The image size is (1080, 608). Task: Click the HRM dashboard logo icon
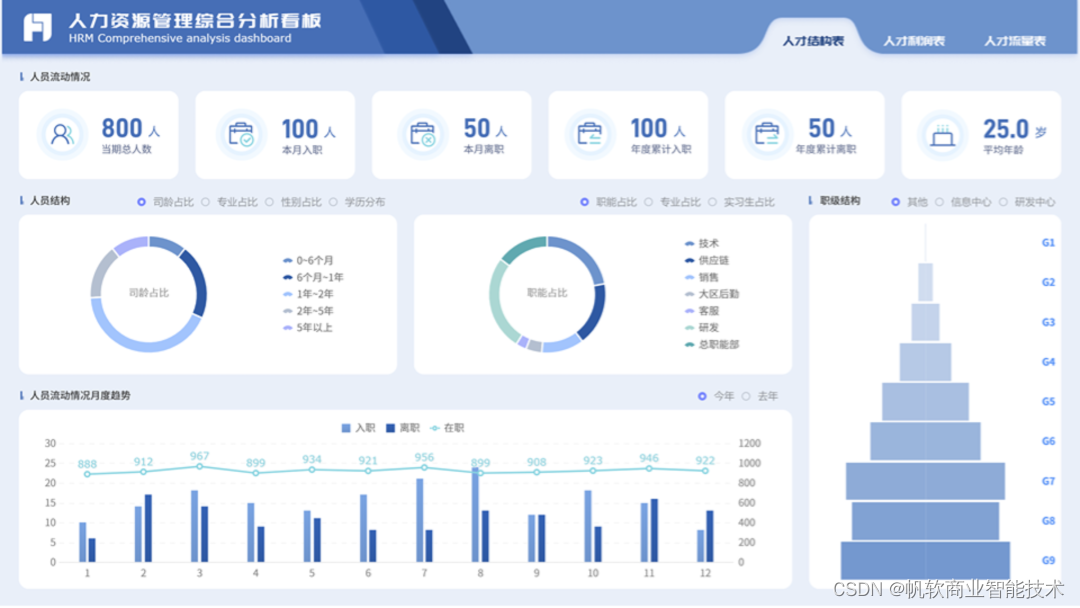[37, 29]
